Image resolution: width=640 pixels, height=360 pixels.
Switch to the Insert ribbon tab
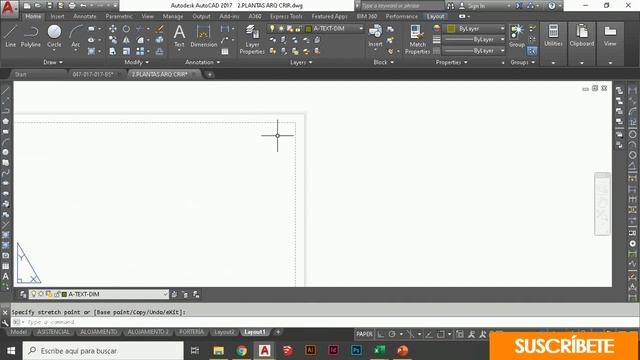pyautogui.click(x=57, y=16)
